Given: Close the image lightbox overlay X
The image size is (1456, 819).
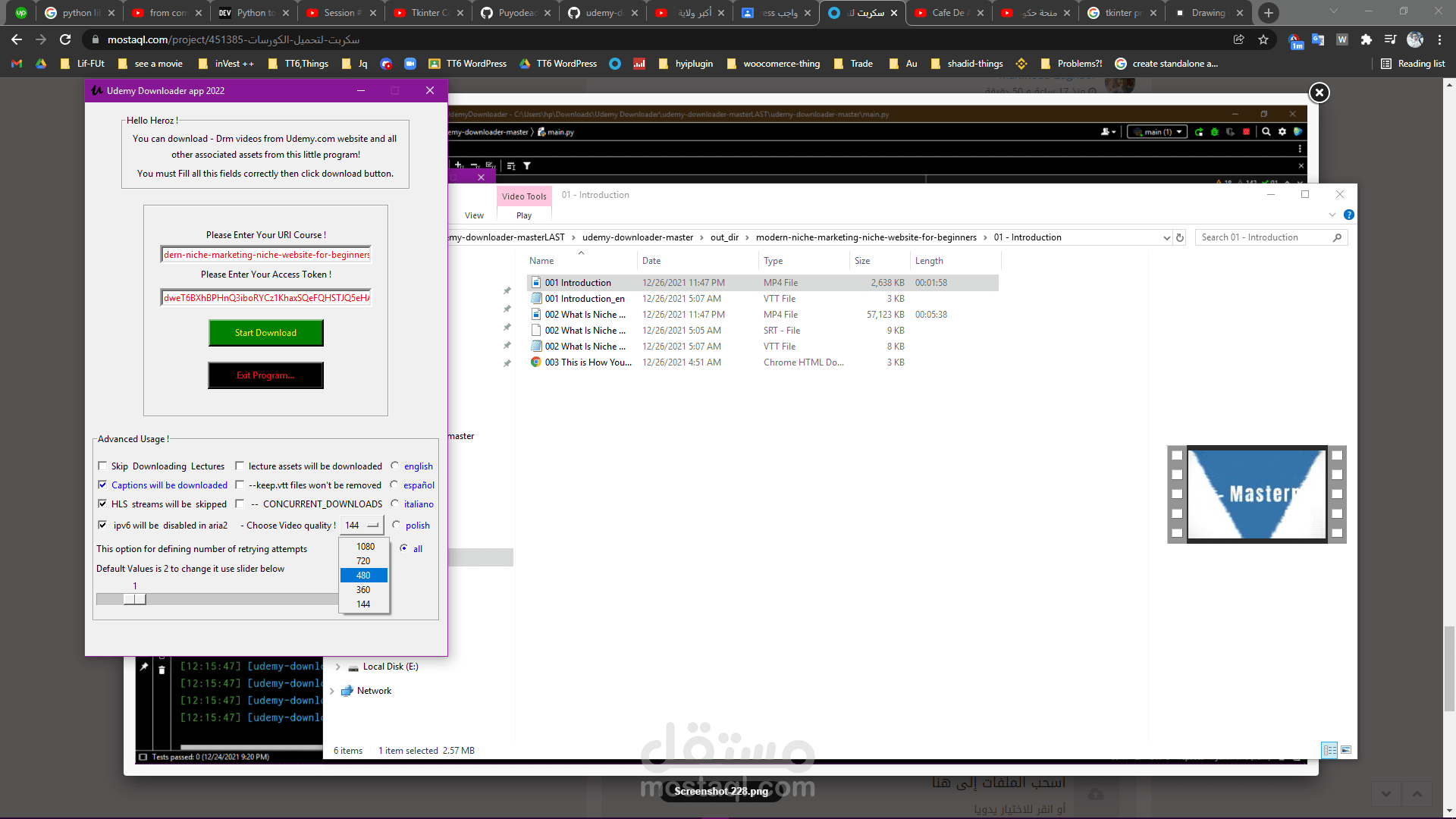Looking at the screenshot, I should [x=1319, y=93].
